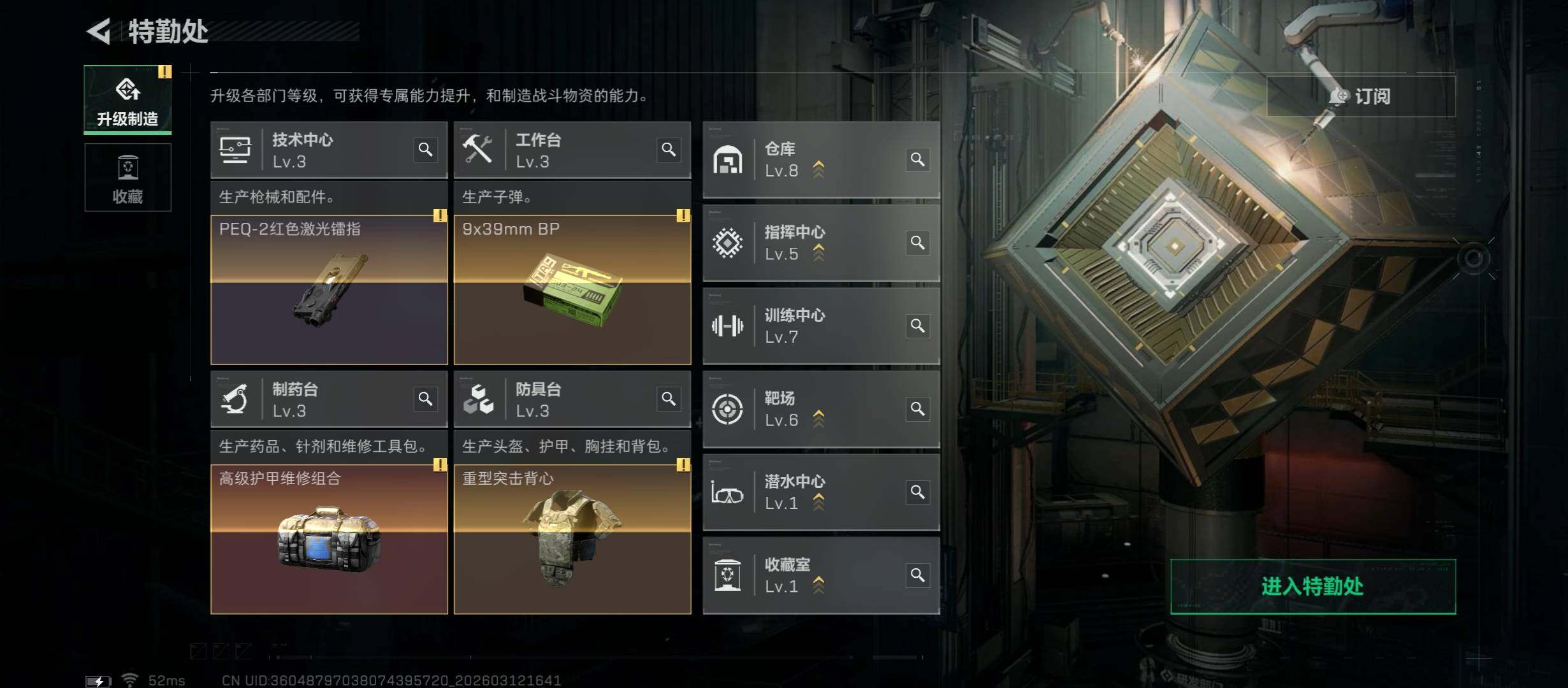Click the back arrow beside 特勤处
This screenshot has height=688, width=1568.
pos(99,31)
